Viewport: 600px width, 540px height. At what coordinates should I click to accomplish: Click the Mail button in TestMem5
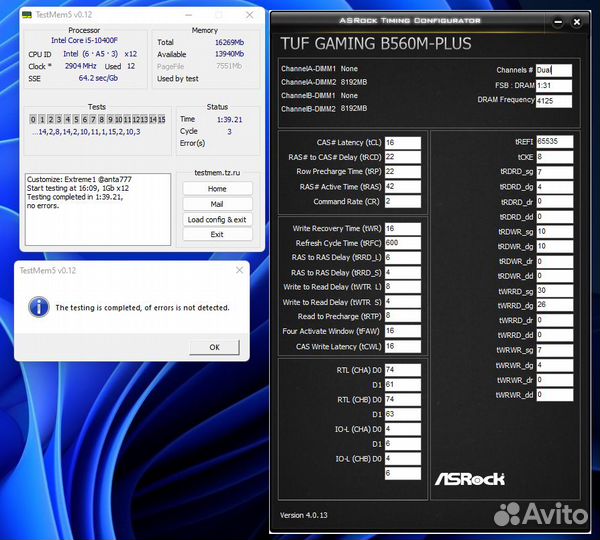coord(217,204)
